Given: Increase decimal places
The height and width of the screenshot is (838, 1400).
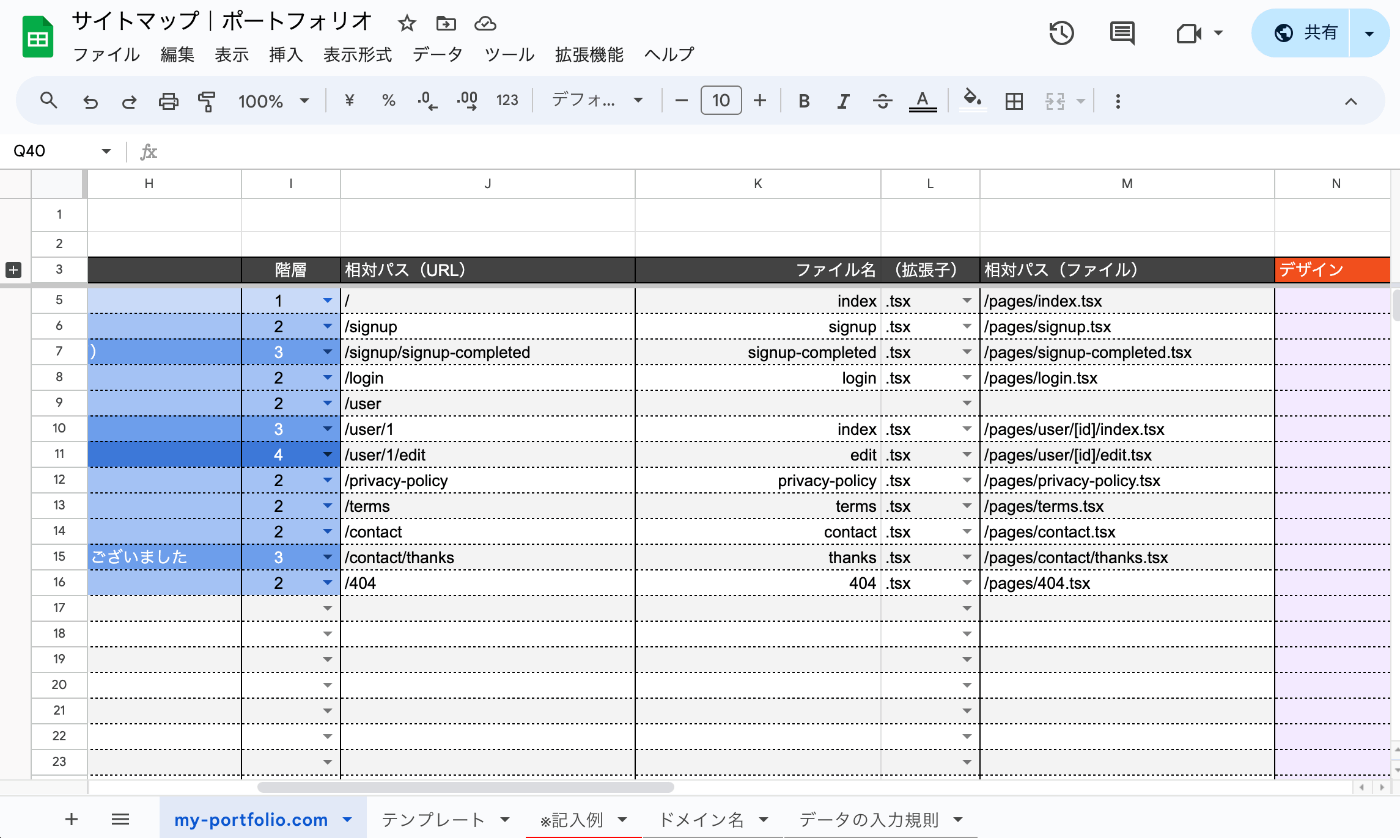Looking at the screenshot, I should [467, 100].
